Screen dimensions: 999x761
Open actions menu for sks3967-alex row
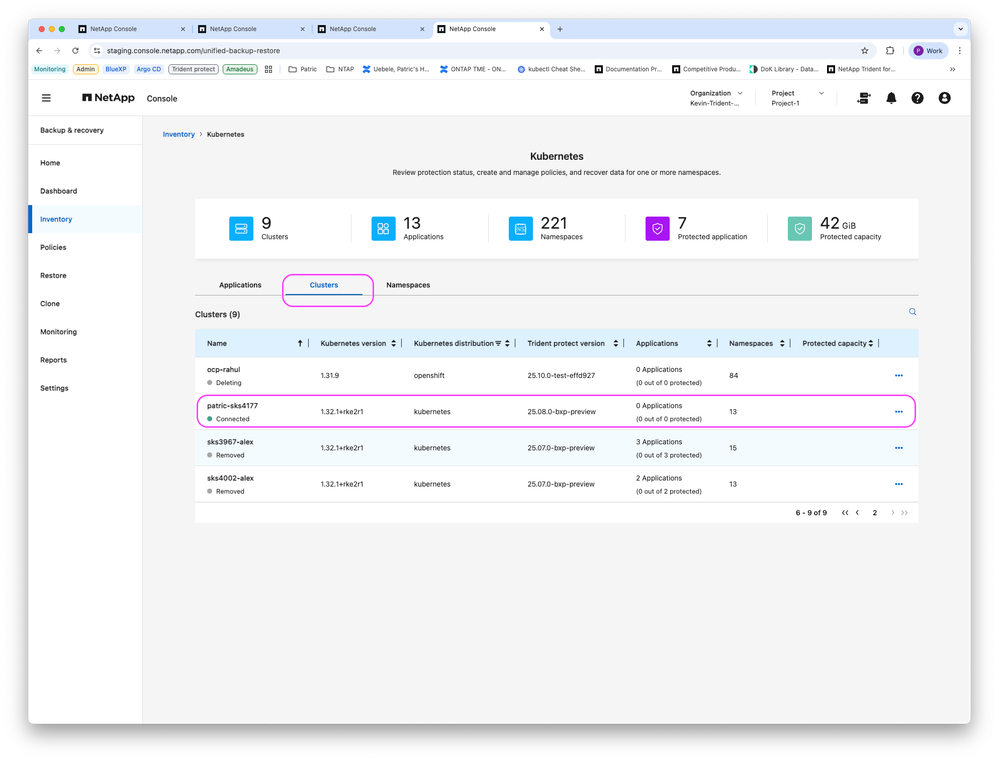point(898,448)
